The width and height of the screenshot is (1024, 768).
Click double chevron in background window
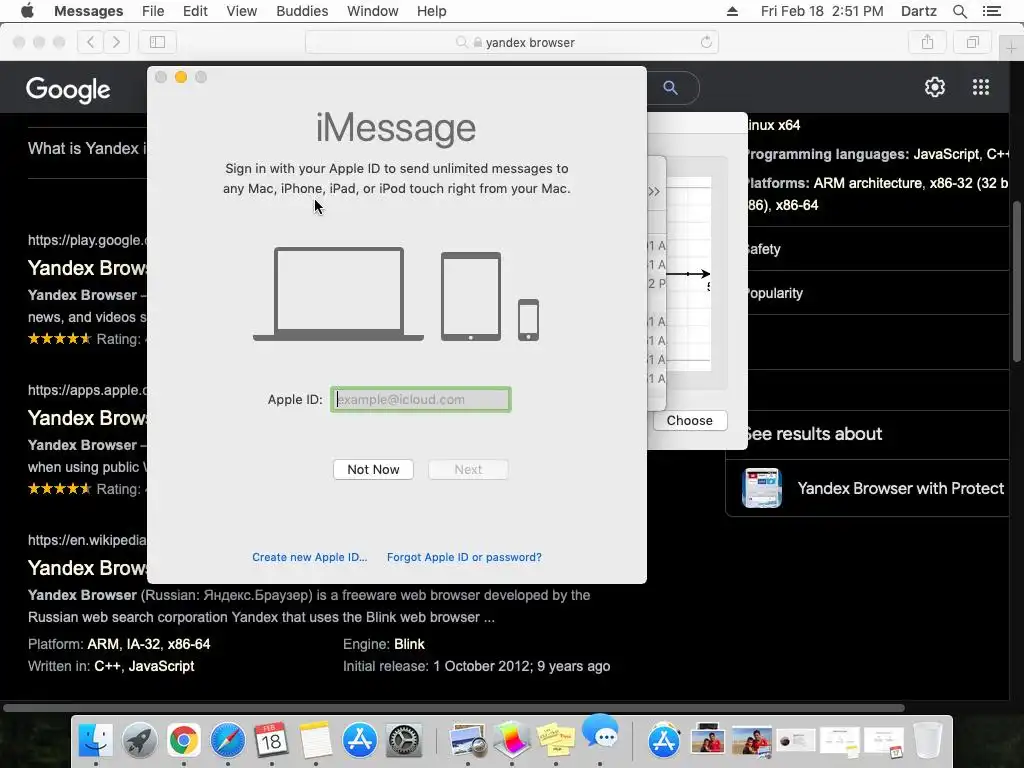coord(654,191)
